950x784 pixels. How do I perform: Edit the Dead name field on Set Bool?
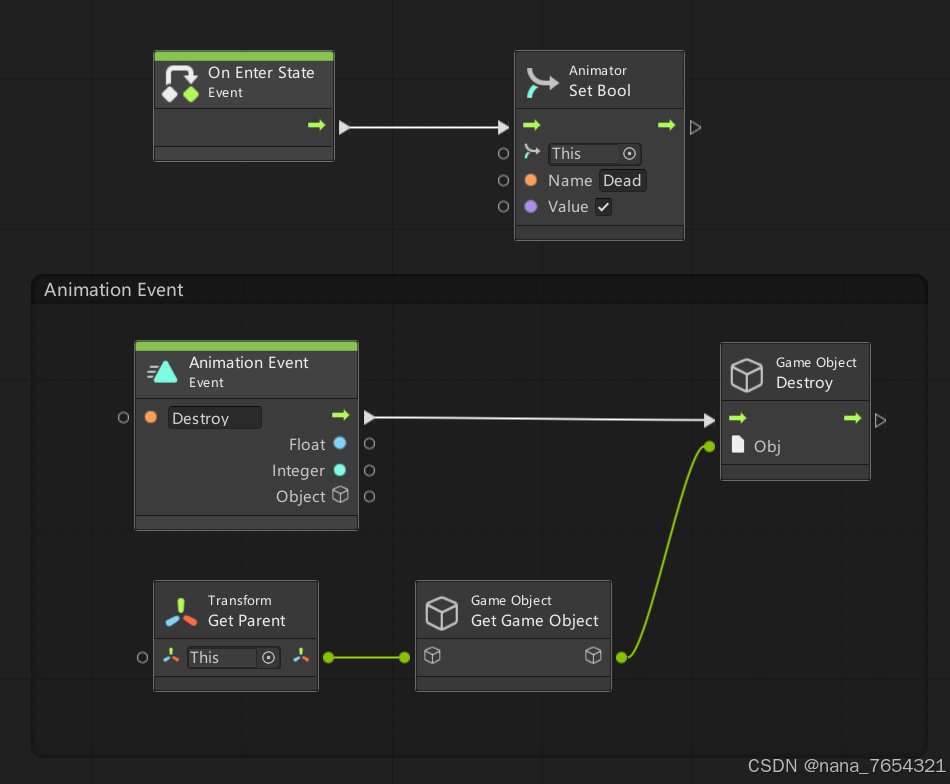point(622,180)
